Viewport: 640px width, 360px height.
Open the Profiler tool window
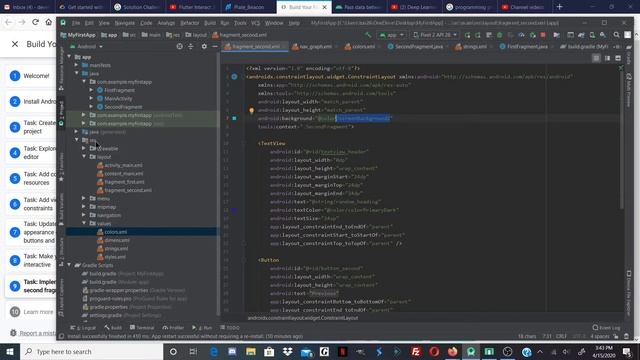point(173,328)
